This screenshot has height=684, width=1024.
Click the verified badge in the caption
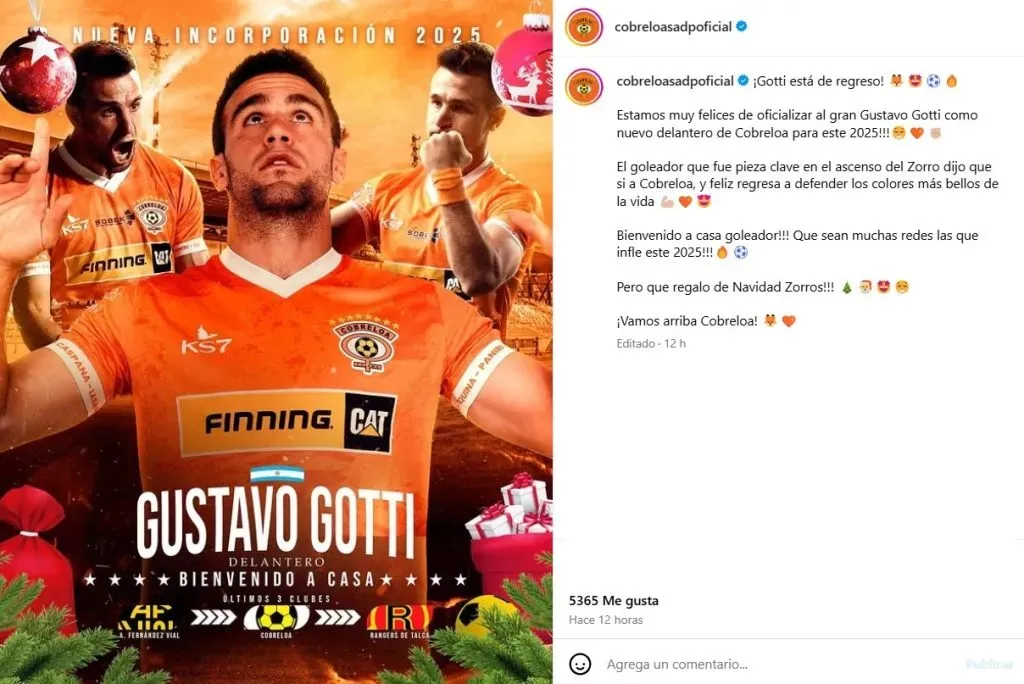(x=743, y=81)
